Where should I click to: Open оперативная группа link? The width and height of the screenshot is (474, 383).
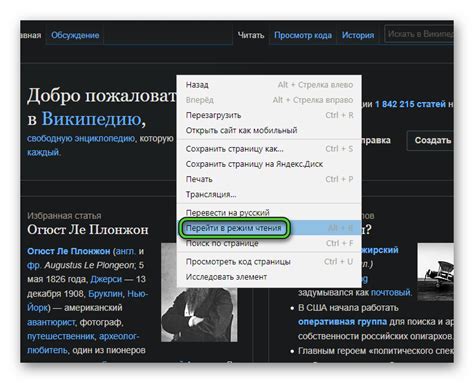(342, 322)
